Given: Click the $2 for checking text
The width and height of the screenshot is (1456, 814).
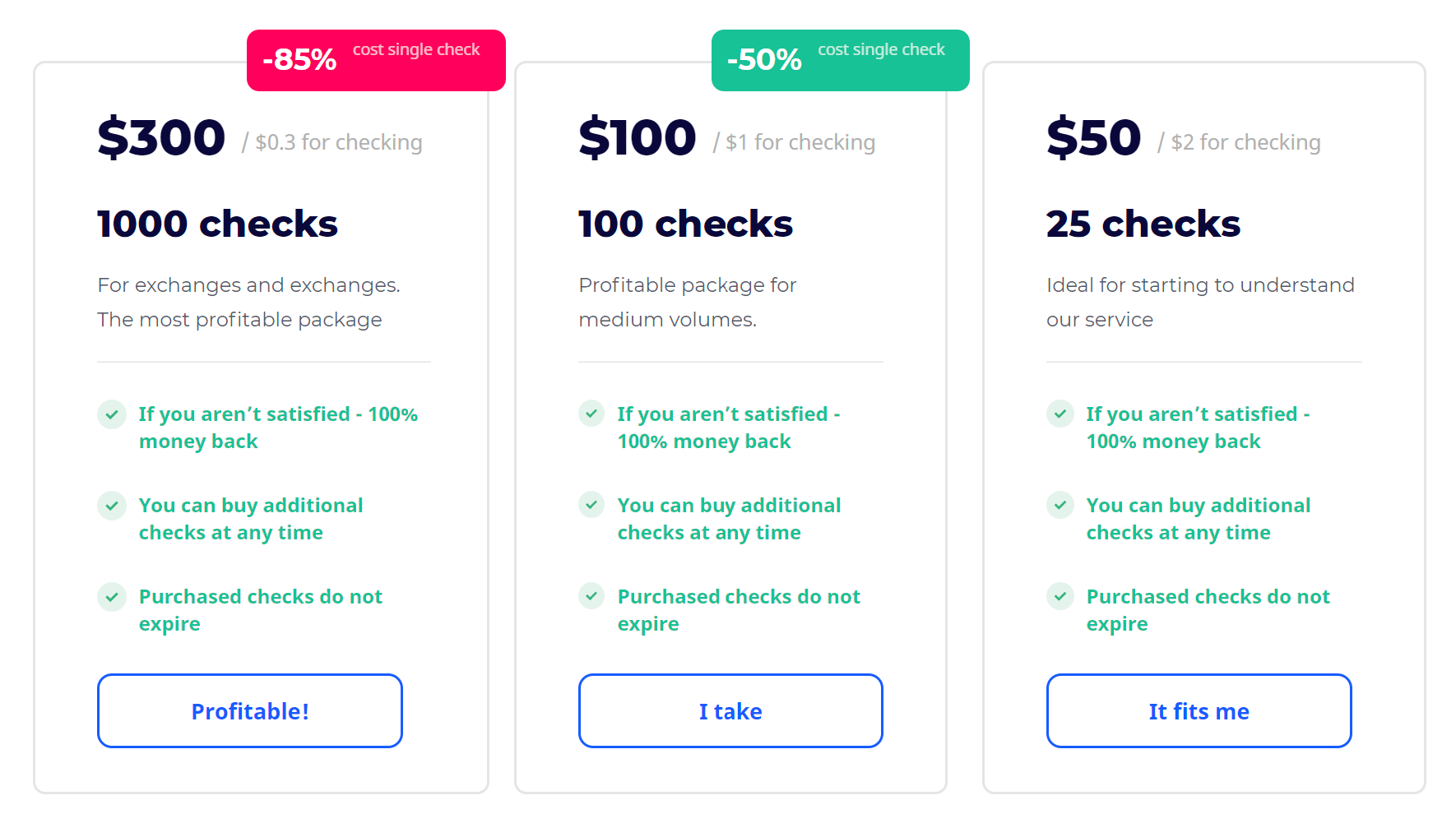Looking at the screenshot, I should (1245, 142).
